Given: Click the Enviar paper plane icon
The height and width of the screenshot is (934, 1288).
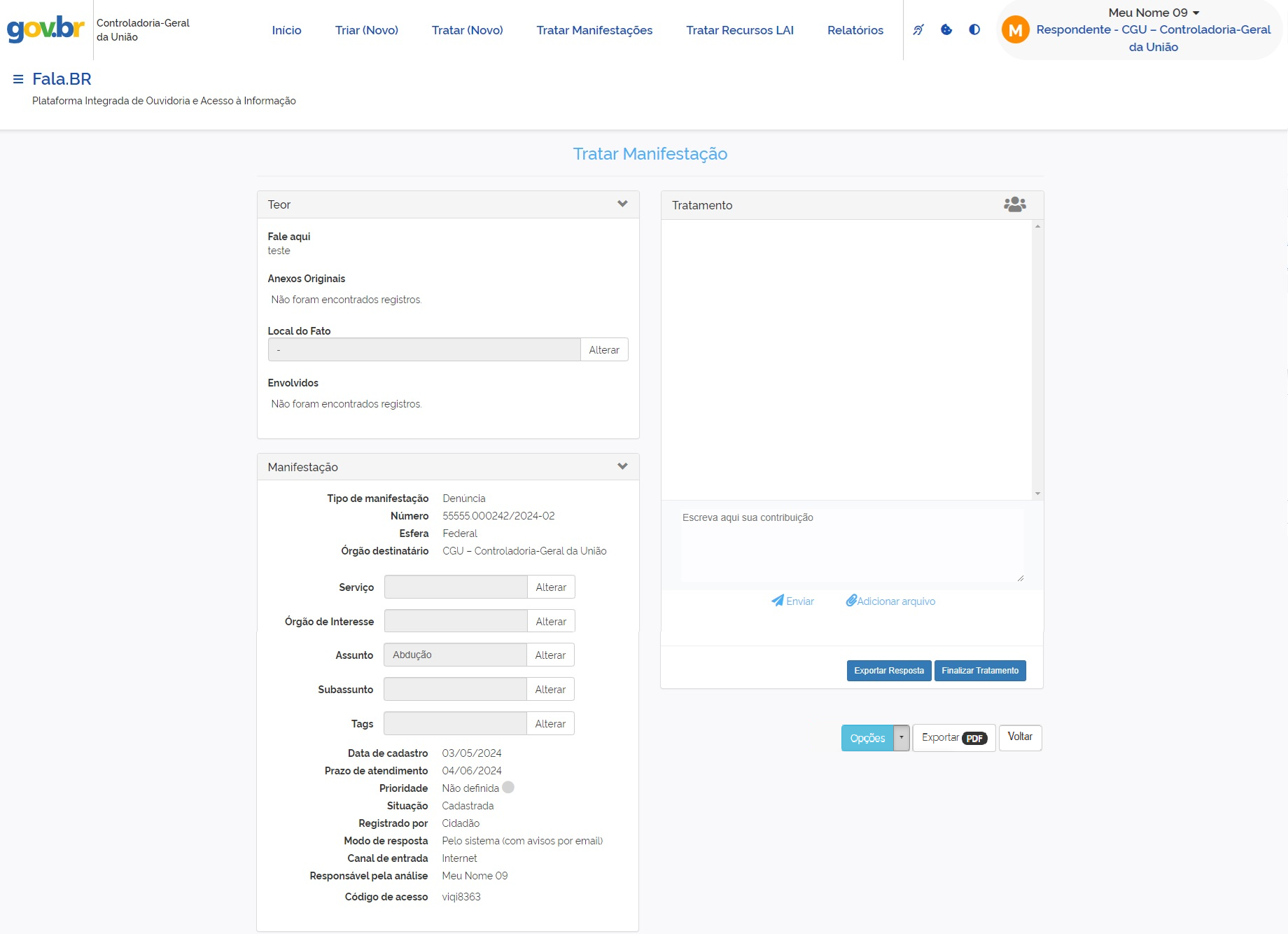Looking at the screenshot, I should click(778, 601).
